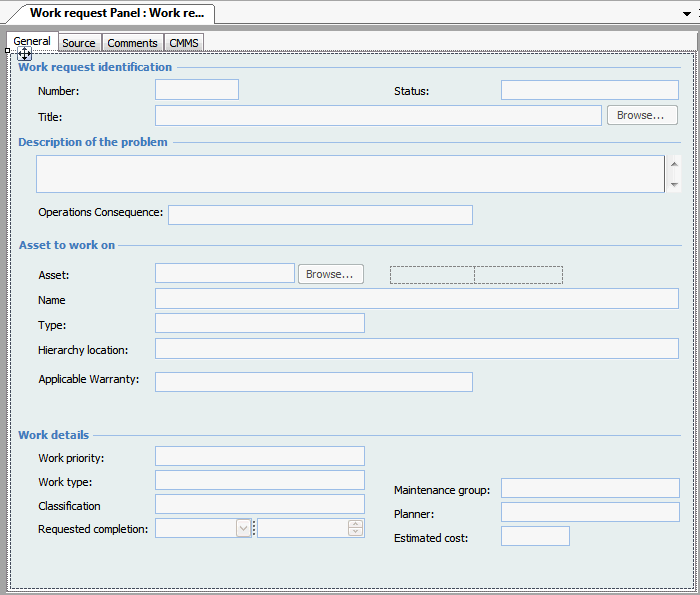Open the Comments tab
This screenshot has width=700, height=595.
click(x=132, y=43)
